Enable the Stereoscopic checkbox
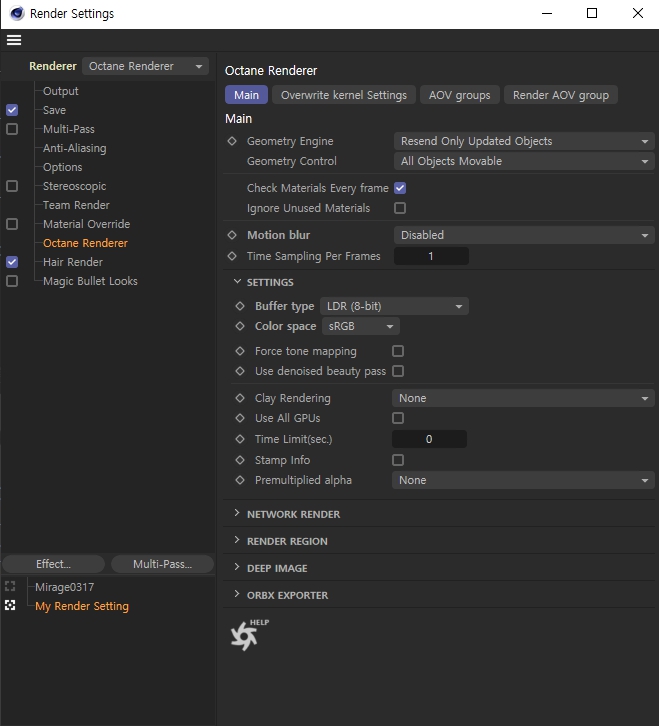The height and width of the screenshot is (726, 659). click(12, 186)
